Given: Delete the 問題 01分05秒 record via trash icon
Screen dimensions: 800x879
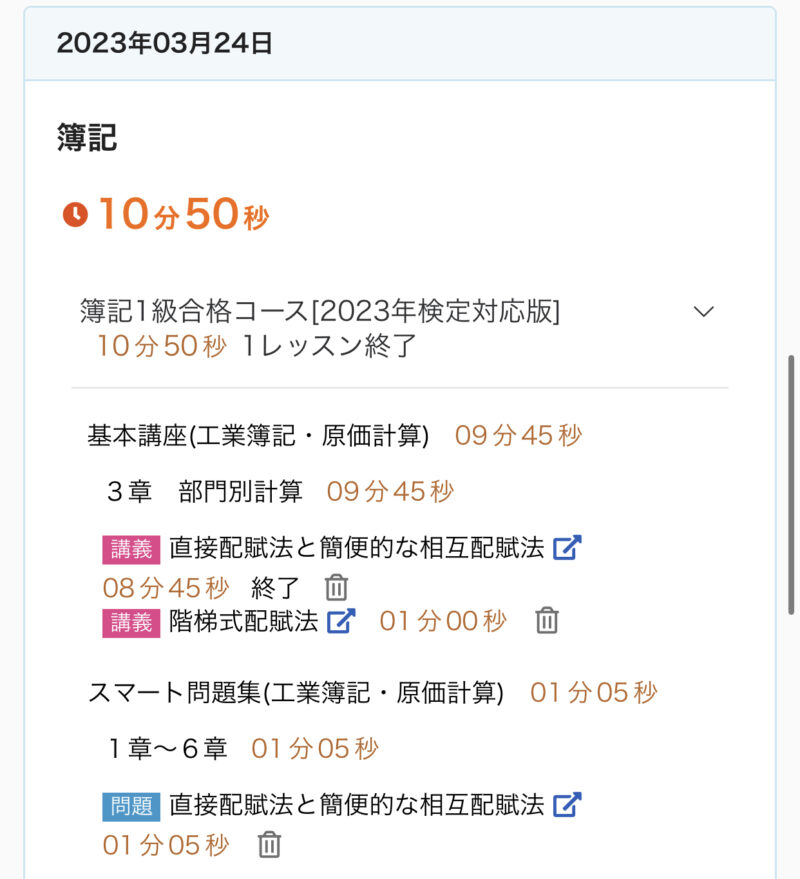Looking at the screenshot, I should [x=268, y=845].
